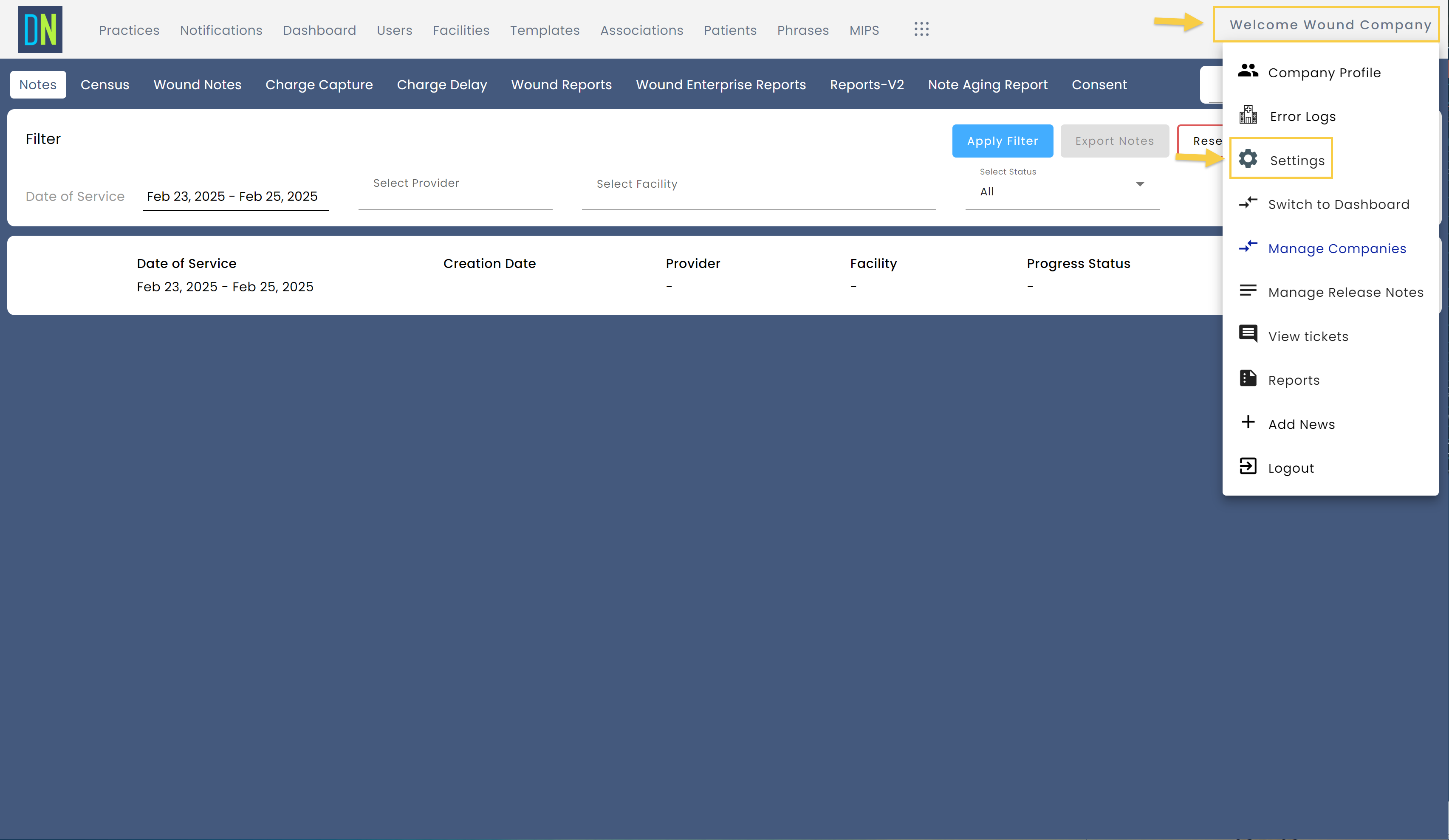Click the Reports document icon
This screenshot has width=1449, height=840.
1248,378
